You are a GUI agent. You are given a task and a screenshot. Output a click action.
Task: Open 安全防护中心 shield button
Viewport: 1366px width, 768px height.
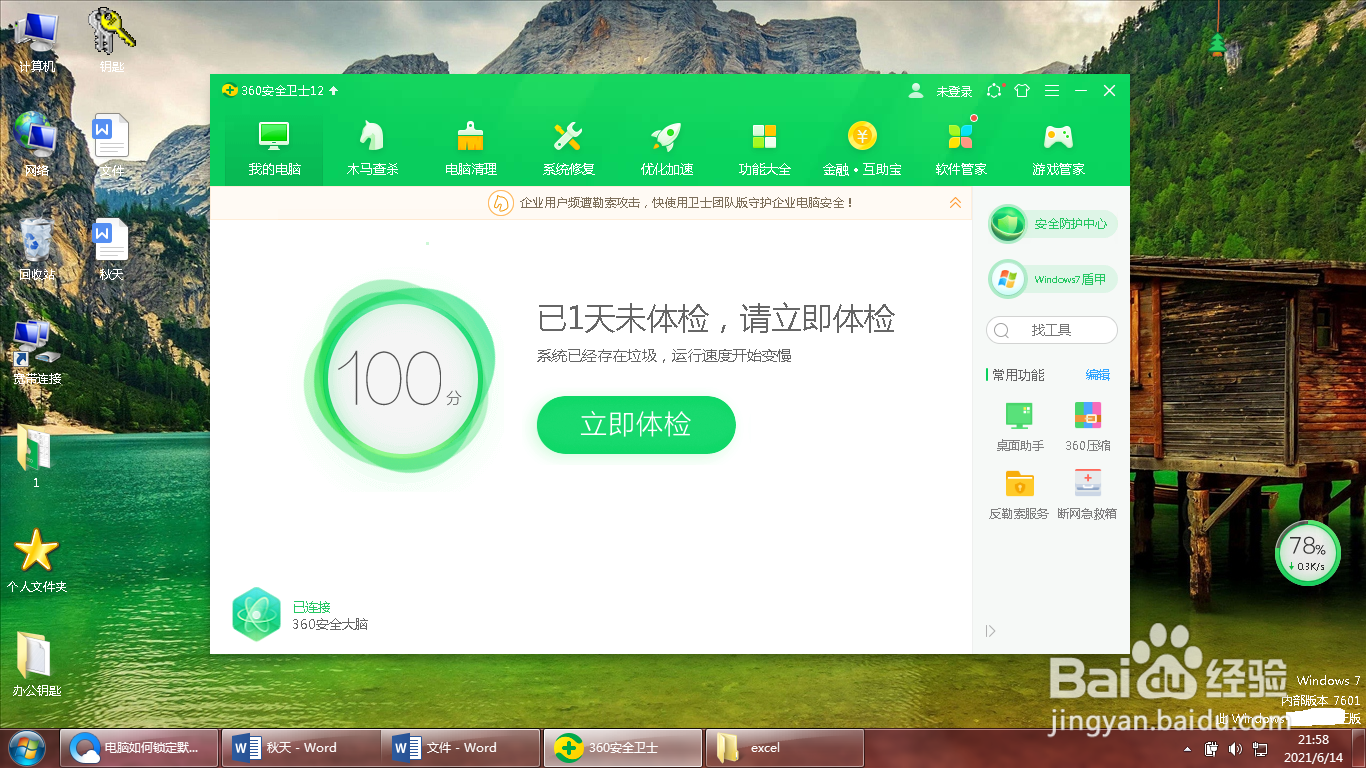point(1052,224)
